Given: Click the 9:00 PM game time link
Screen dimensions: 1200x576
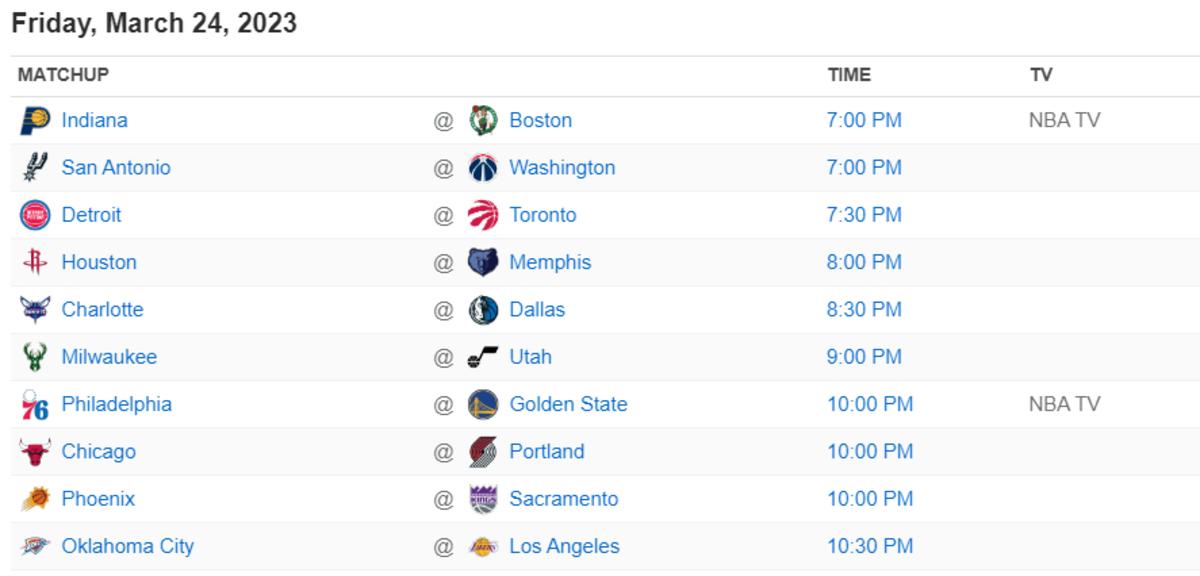Looking at the screenshot, I should click(x=864, y=357).
